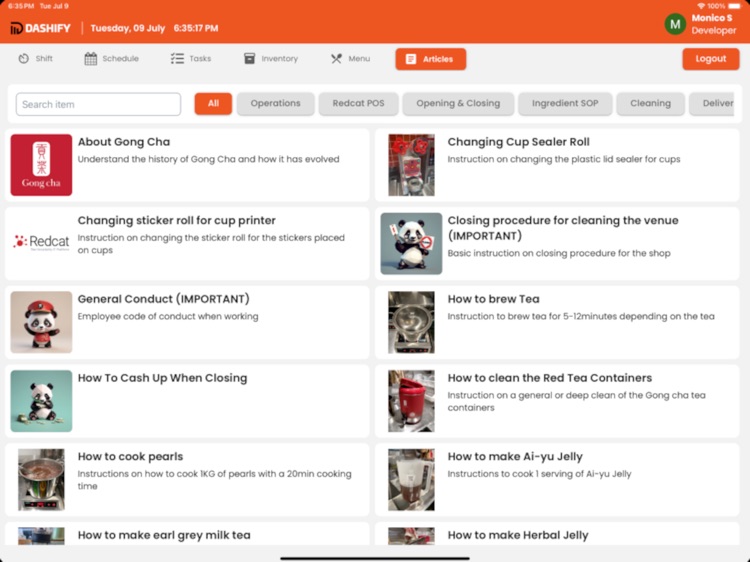Select the Menu tab
This screenshot has height=562, width=750.
point(350,58)
